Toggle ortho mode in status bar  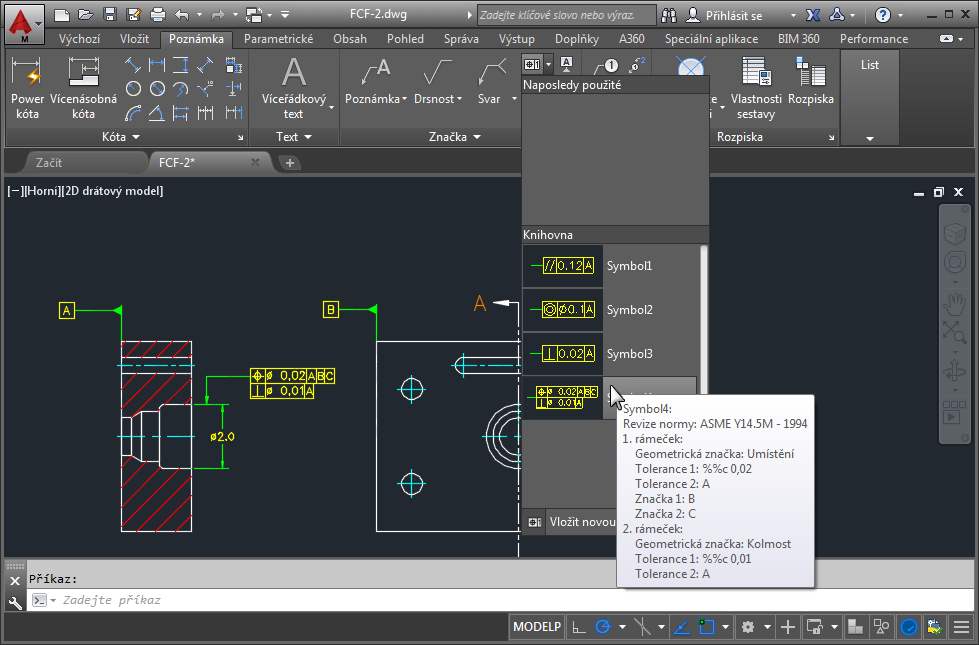(x=579, y=627)
